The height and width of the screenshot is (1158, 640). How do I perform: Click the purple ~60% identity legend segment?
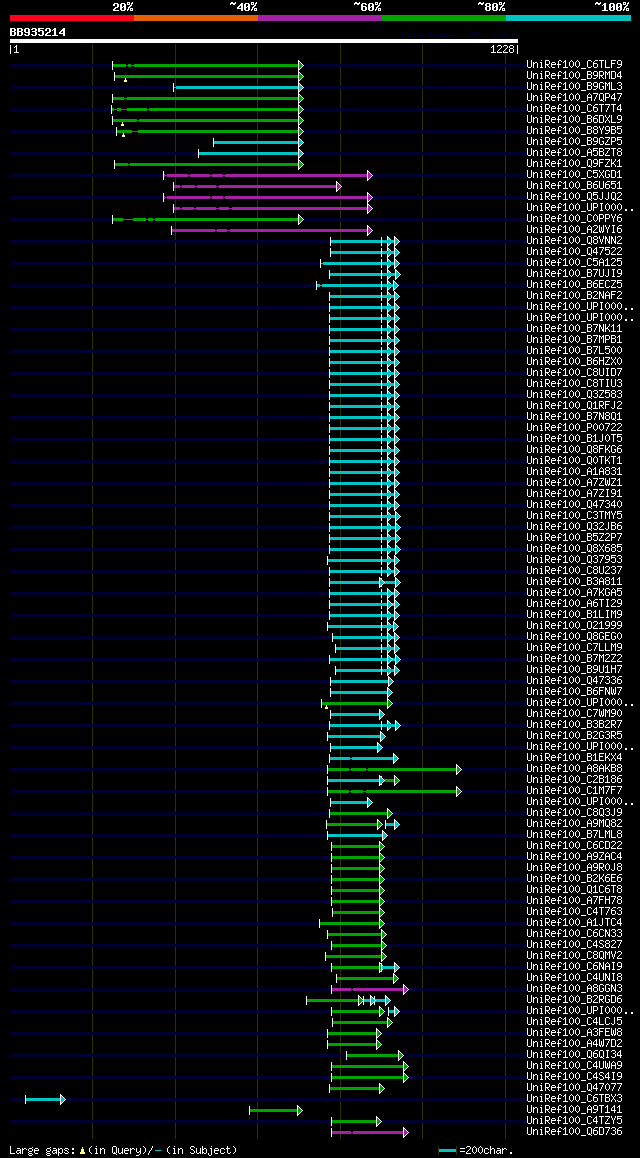pyautogui.click(x=320, y=17)
